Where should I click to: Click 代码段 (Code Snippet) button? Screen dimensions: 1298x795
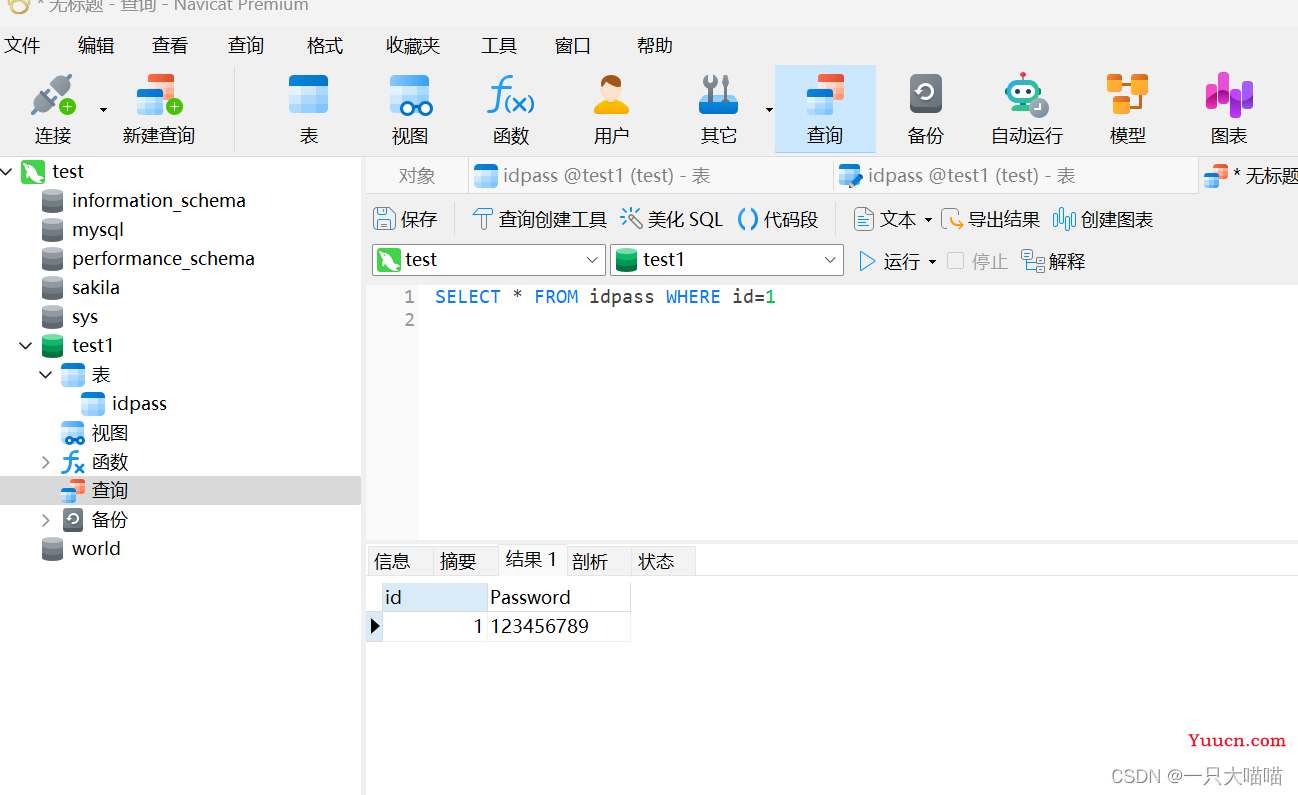click(778, 219)
